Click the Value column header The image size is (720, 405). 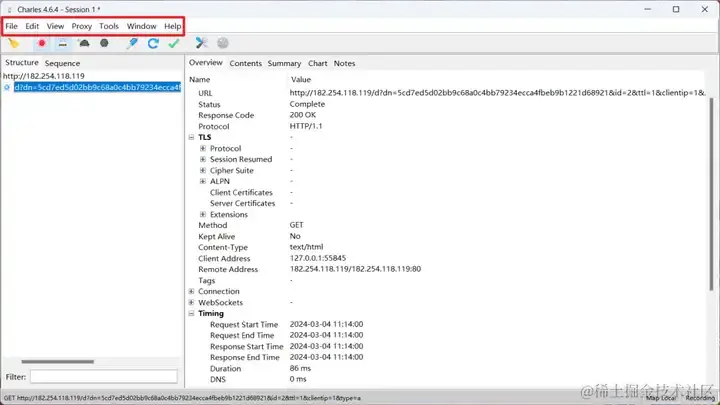[x=301, y=79]
